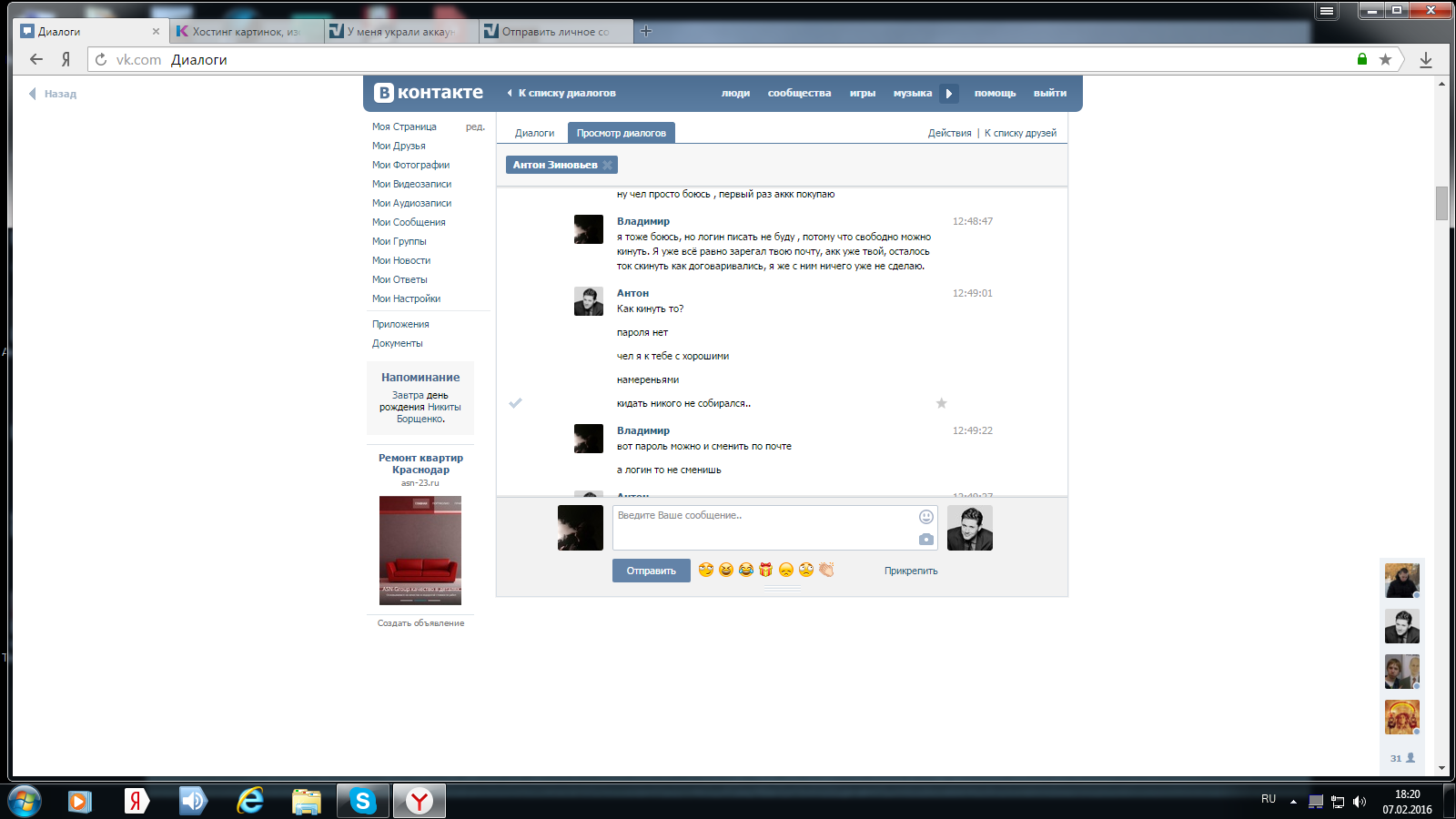Close the Диалоги browser tab

tap(156, 31)
